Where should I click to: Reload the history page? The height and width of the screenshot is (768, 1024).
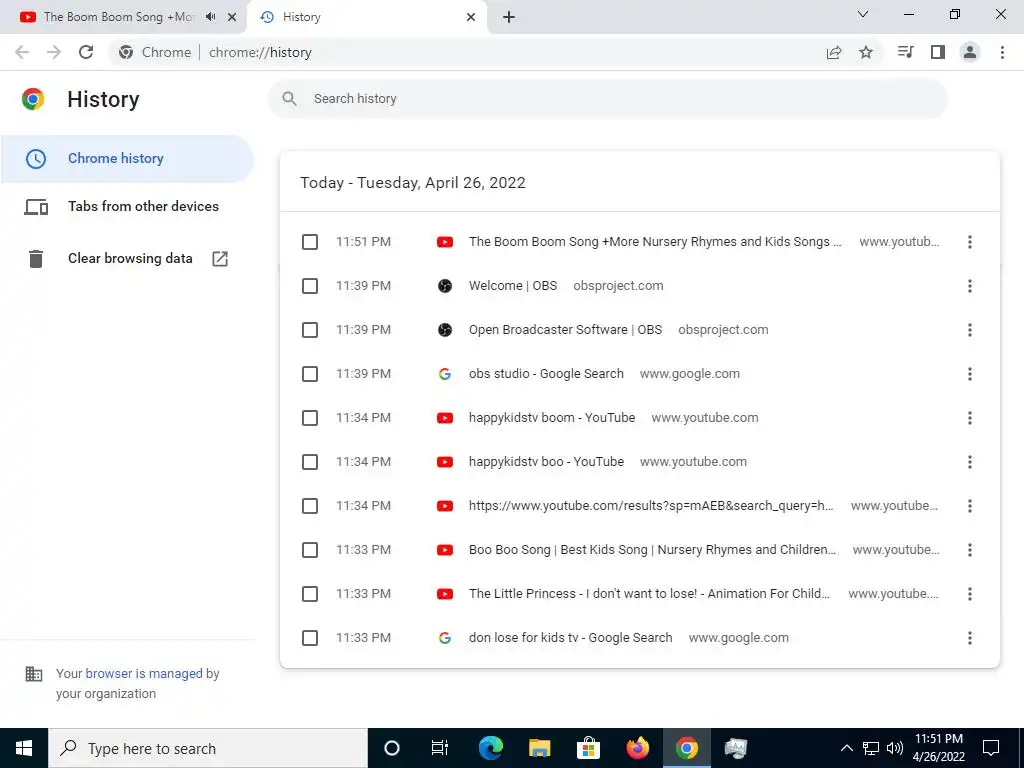click(x=86, y=52)
